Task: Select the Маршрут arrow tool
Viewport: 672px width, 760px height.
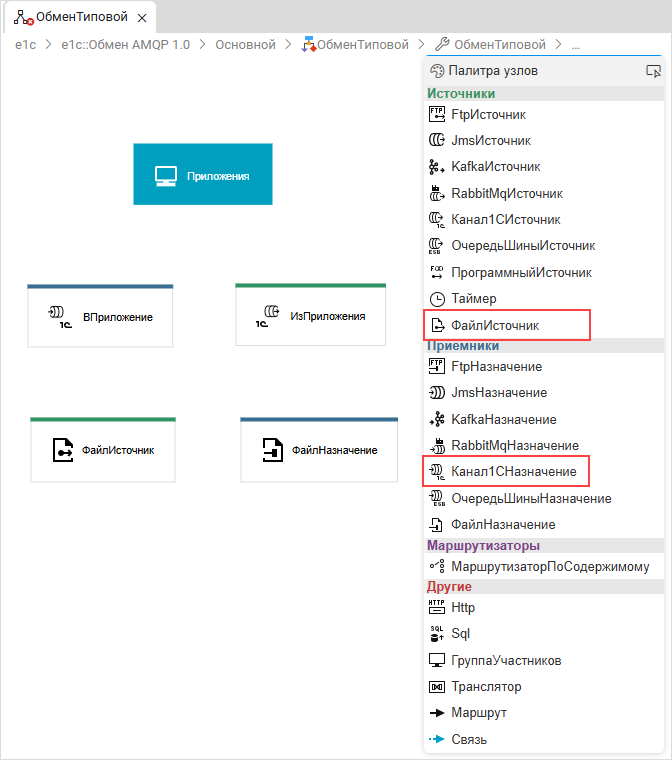Action: pyautogui.click(x=436, y=713)
